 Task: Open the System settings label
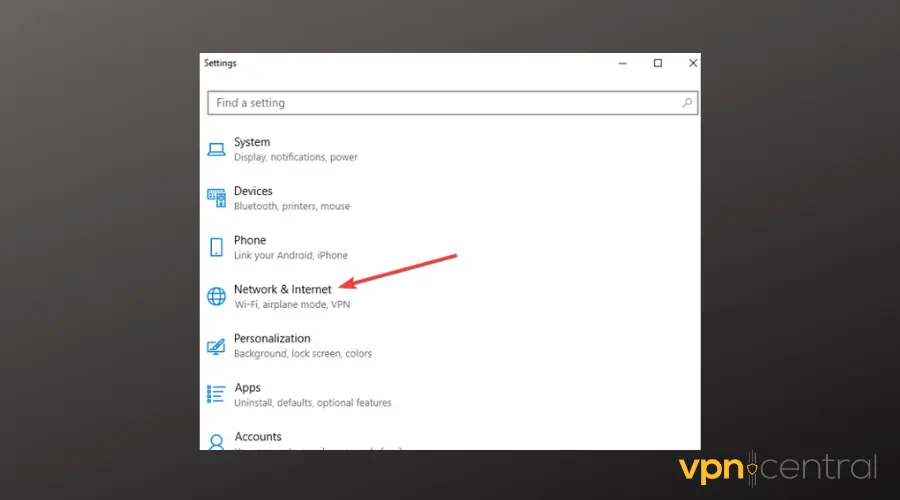pyautogui.click(x=252, y=142)
